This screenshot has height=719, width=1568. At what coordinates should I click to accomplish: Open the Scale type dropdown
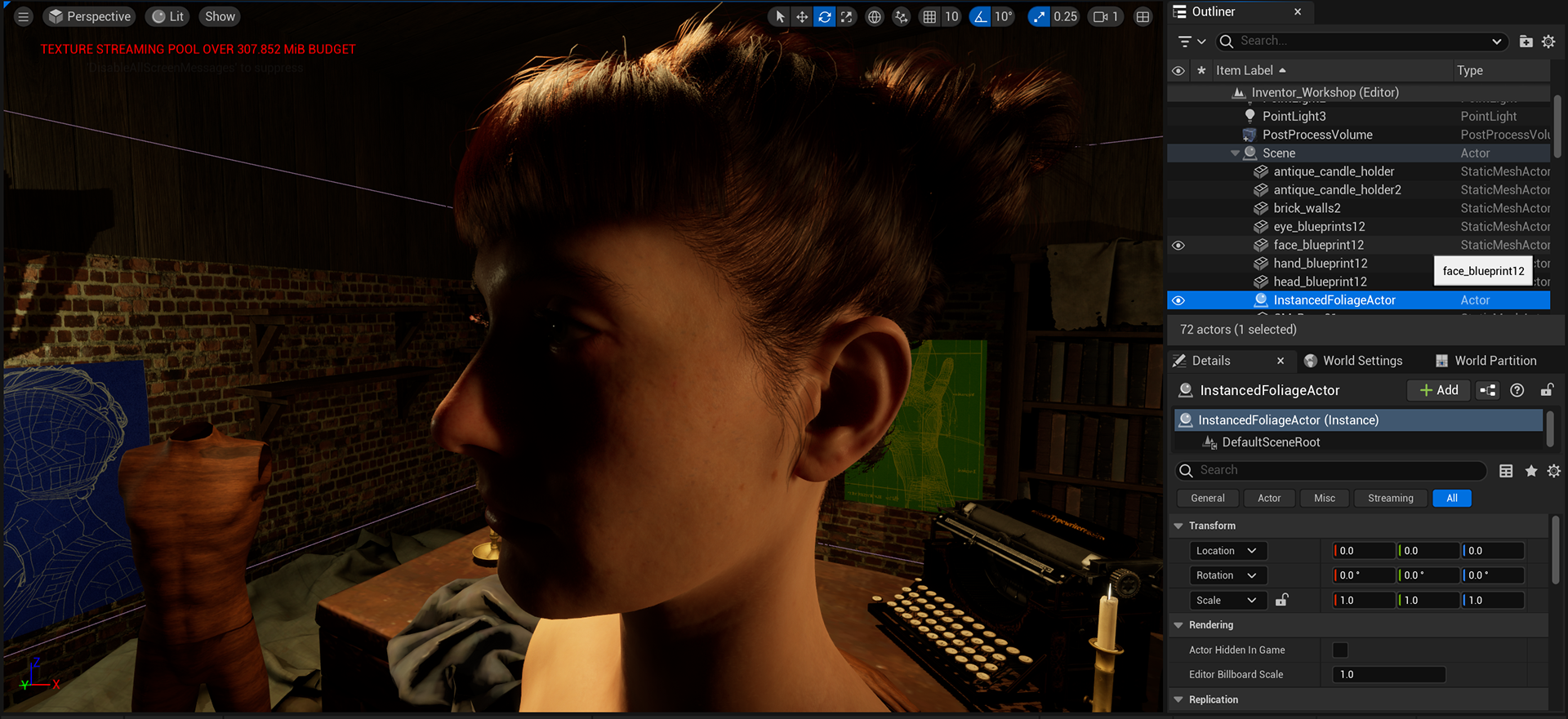[x=1228, y=600]
